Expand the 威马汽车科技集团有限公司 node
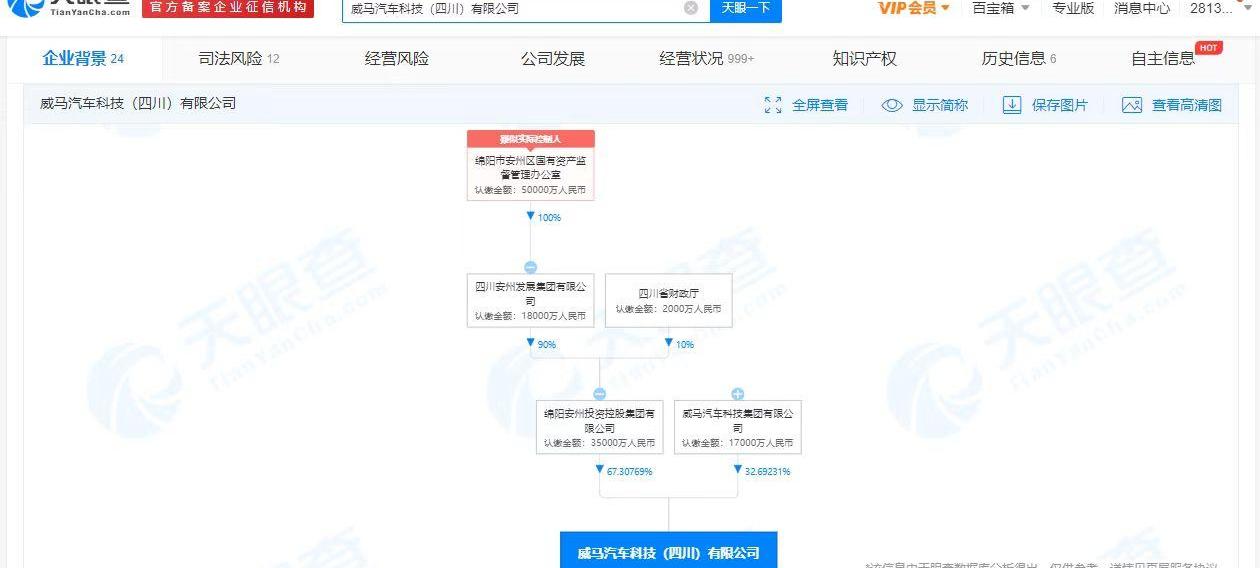The image size is (1260, 568). tap(738, 394)
